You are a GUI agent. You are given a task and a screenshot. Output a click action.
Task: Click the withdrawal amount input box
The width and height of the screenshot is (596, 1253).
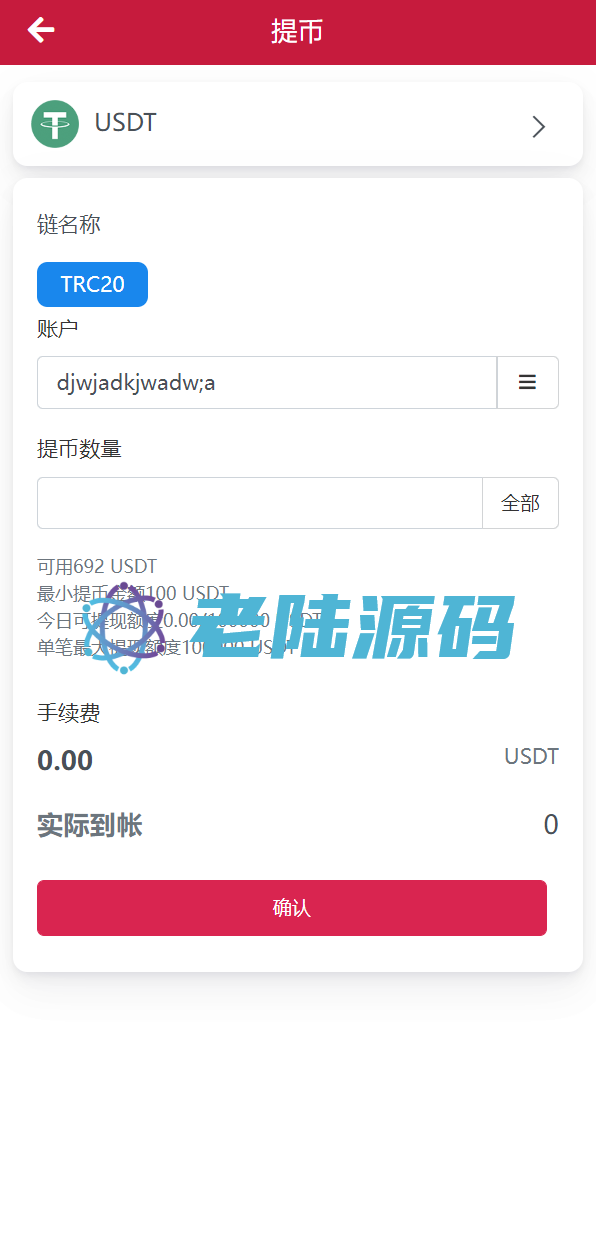[x=260, y=503]
